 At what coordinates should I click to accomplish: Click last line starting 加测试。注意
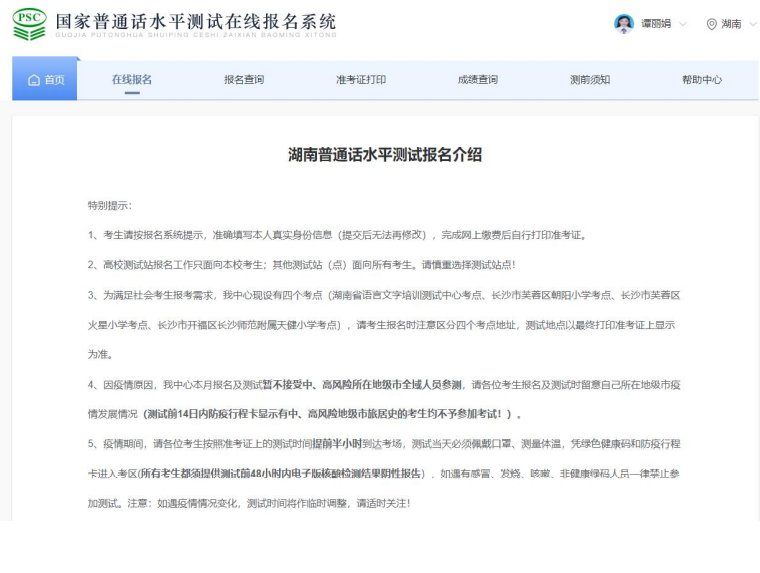click(x=249, y=503)
